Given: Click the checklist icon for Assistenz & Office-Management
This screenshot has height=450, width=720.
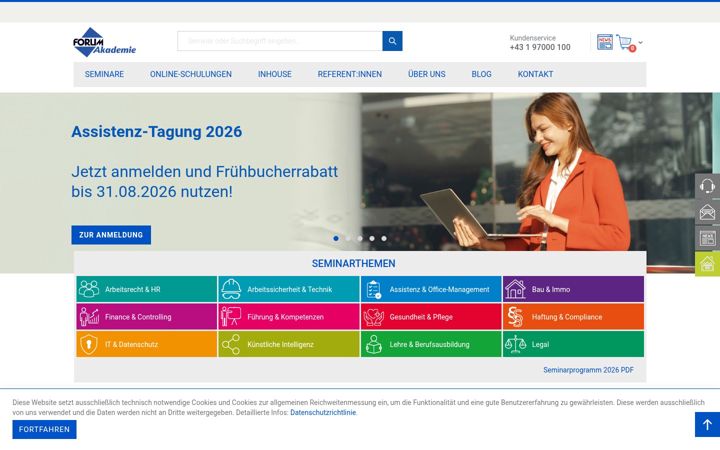Looking at the screenshot, I should 374,289.
